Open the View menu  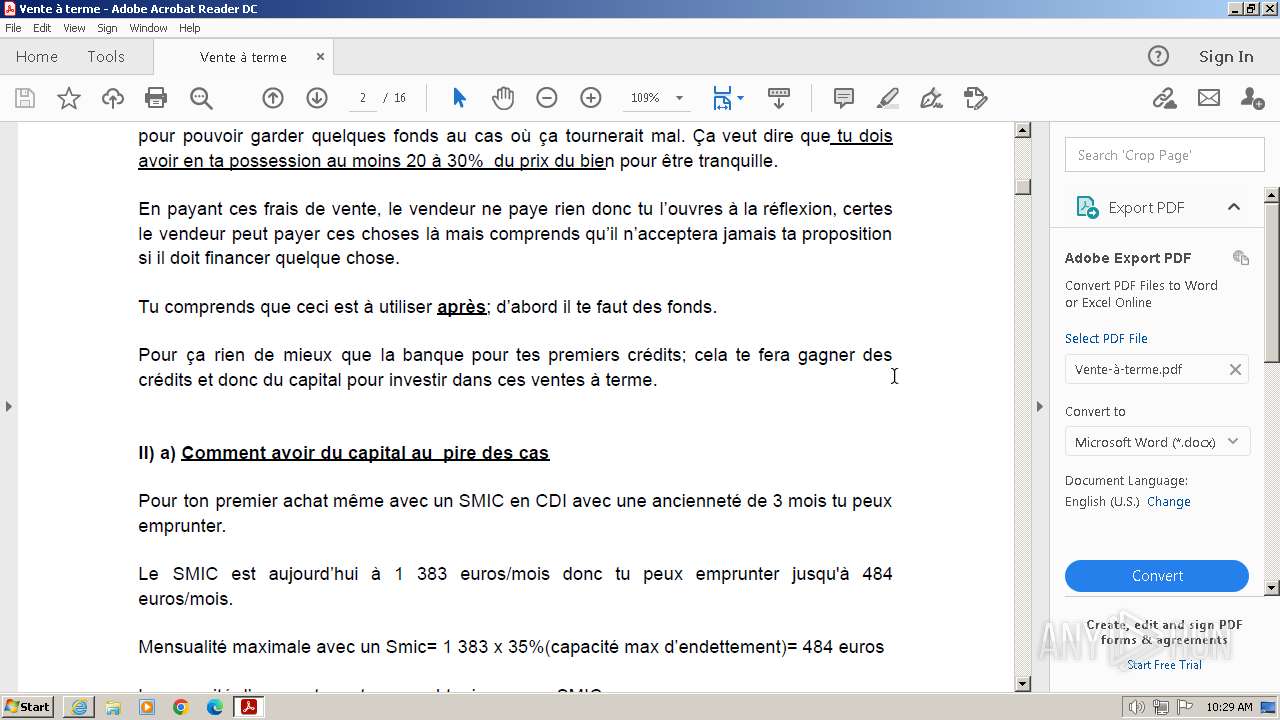75,28
